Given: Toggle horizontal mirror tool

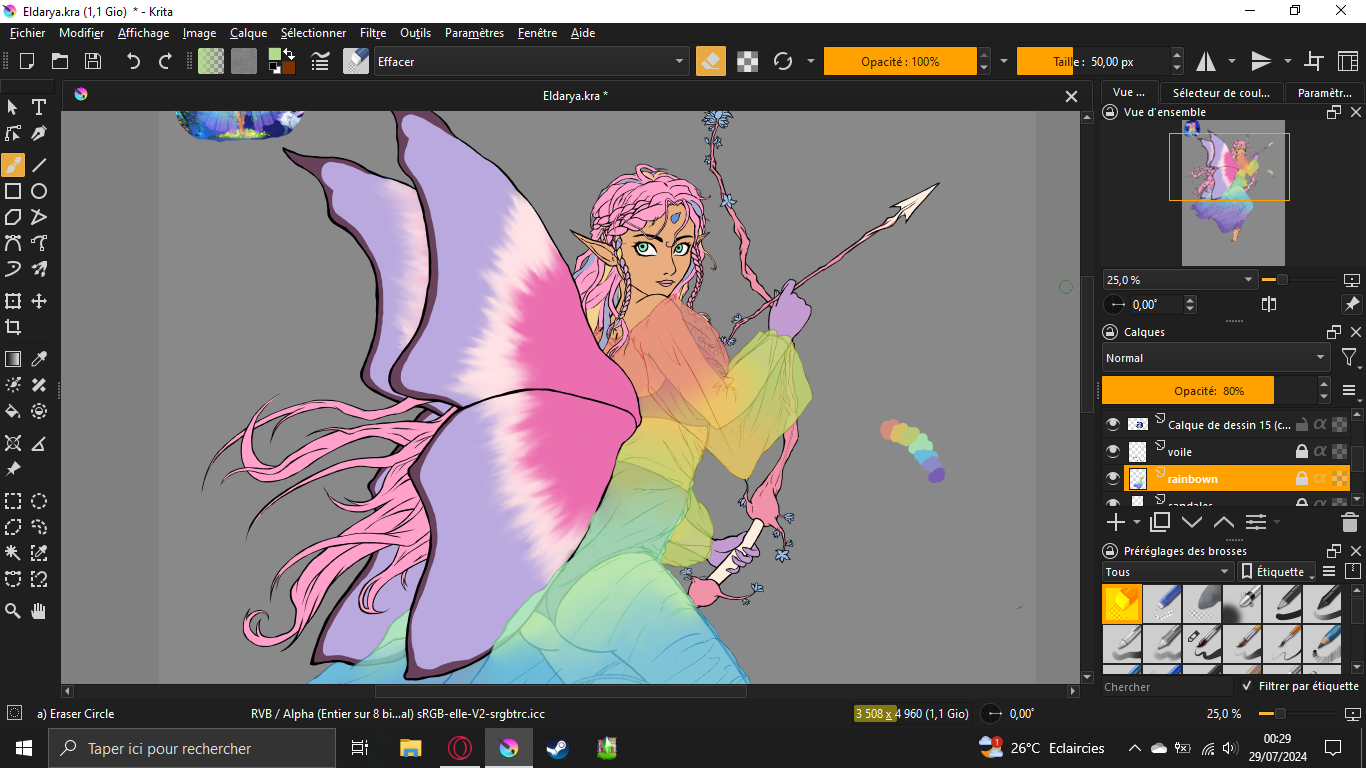Looking at the screenshot, I should [1206, 61].
